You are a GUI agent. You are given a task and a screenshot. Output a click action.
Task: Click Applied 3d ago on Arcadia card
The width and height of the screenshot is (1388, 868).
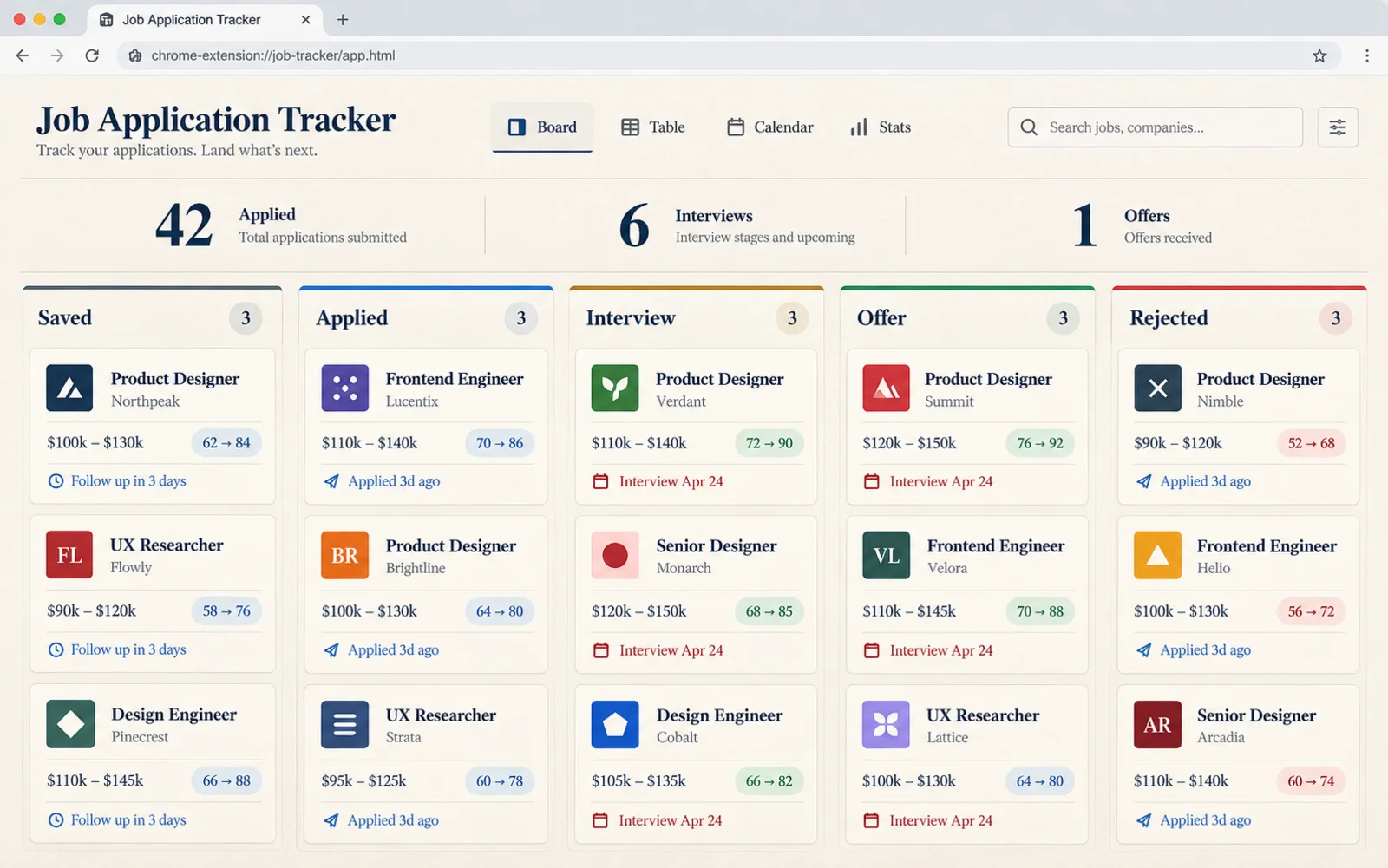pos(1194,820)
